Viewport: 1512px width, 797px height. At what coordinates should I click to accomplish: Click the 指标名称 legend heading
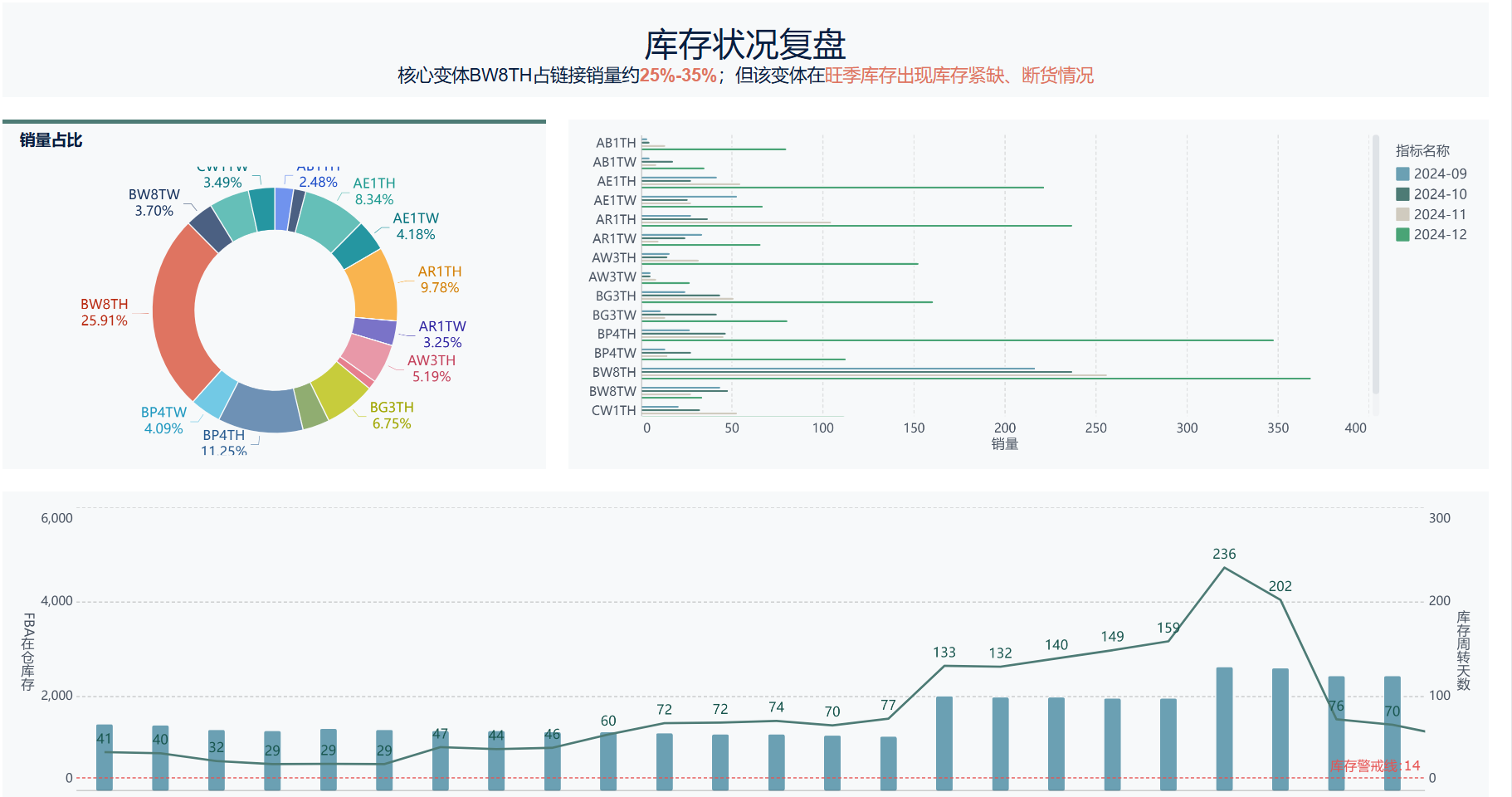[x=1422, y=151]
